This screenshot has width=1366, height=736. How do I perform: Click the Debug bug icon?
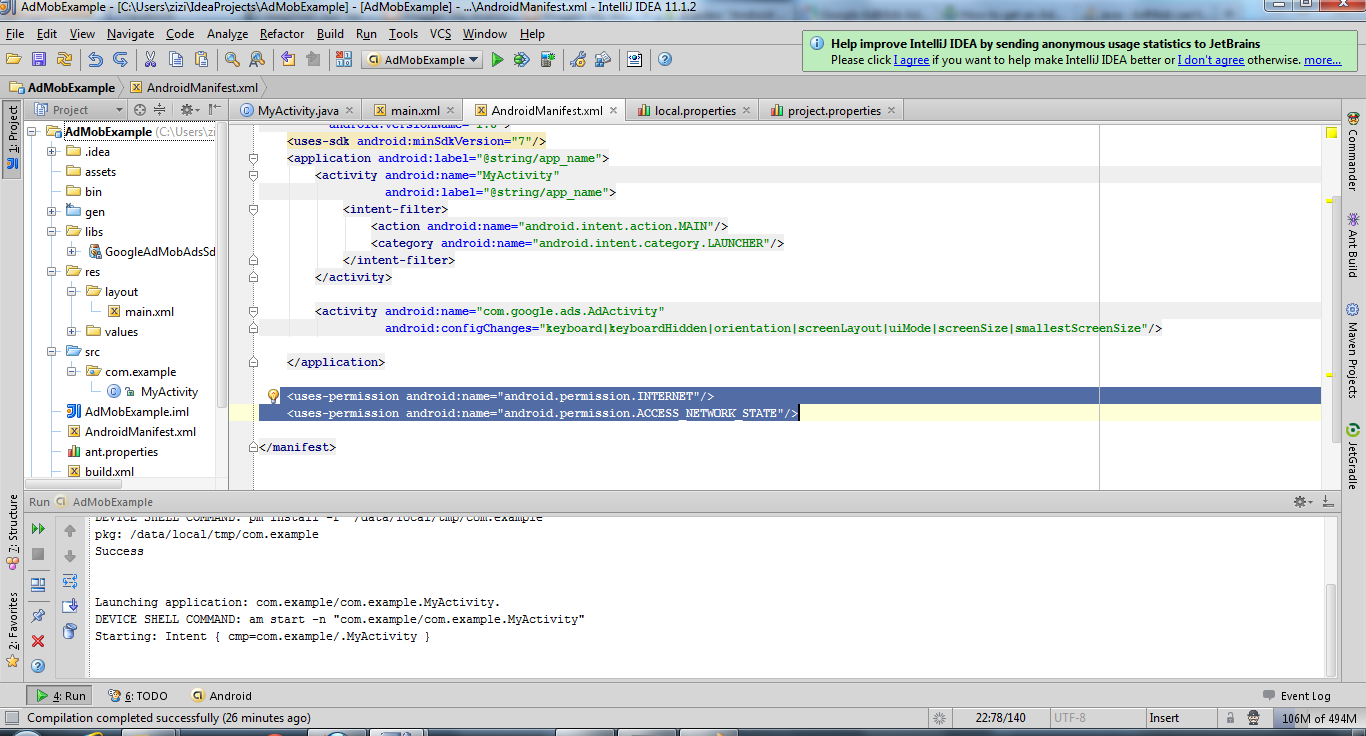click(522, 60)
